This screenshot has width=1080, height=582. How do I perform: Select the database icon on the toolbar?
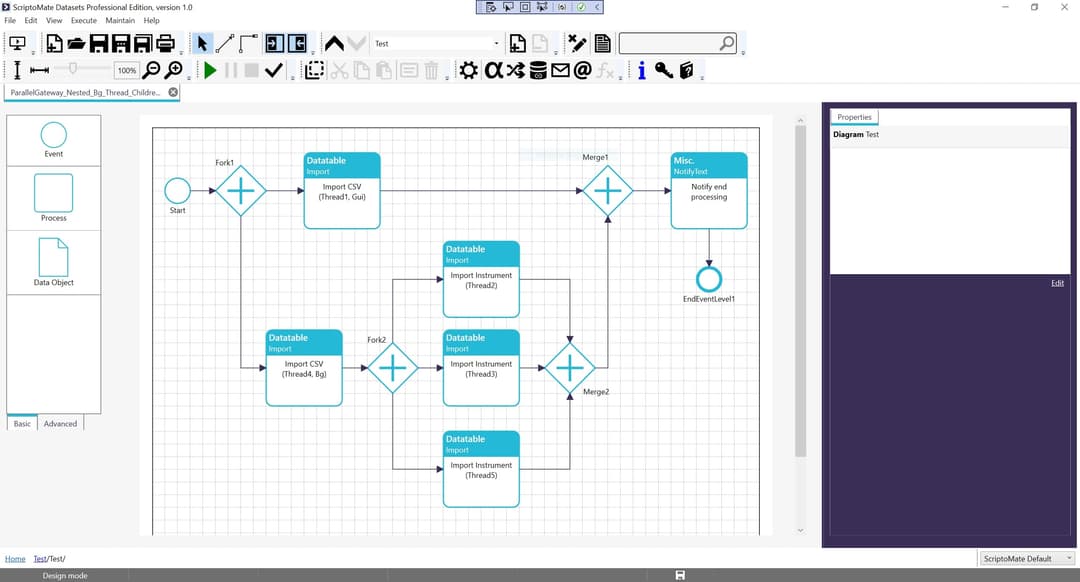pos(537,70)
